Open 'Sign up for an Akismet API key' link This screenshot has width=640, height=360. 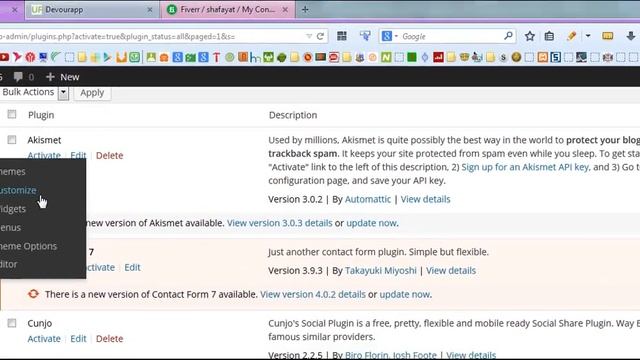click(525, 167)
